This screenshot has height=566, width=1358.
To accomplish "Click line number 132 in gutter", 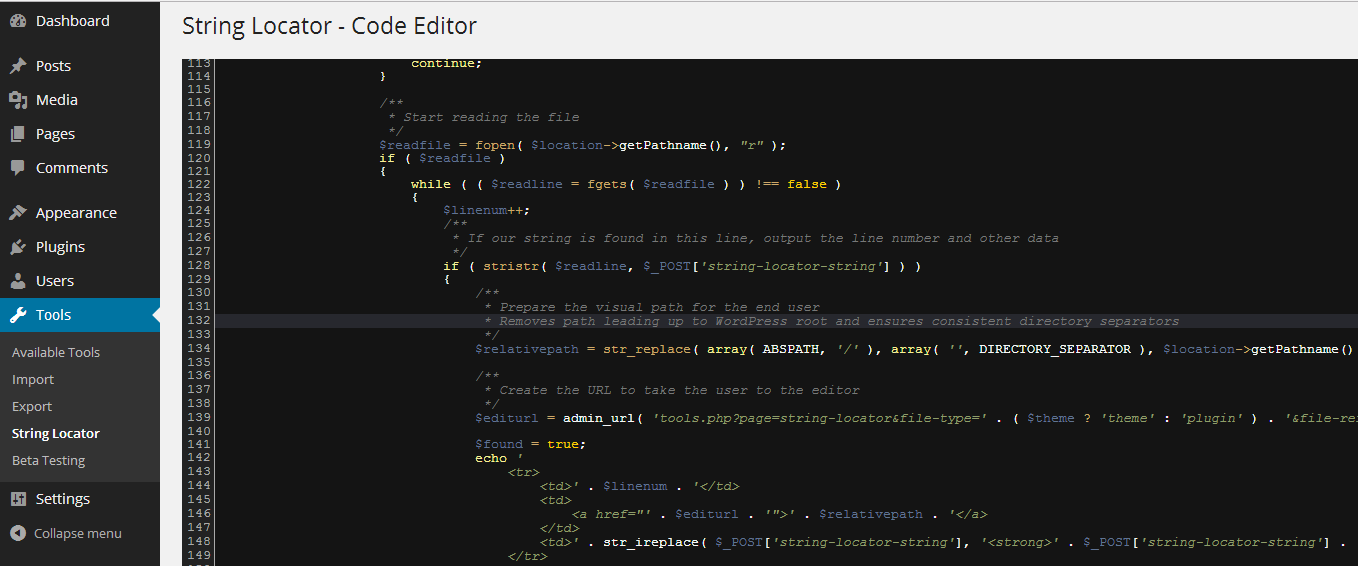I will tap(198, 321).
